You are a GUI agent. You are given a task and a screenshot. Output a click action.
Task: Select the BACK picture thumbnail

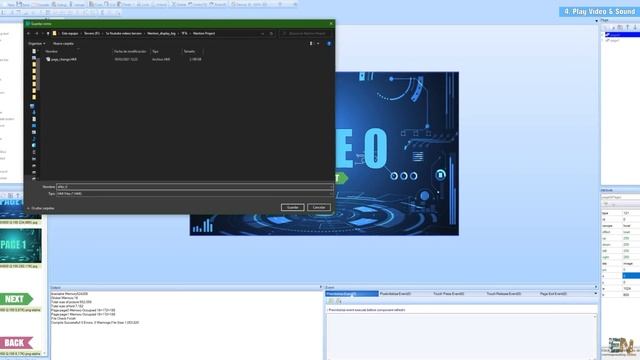[16, 342]
